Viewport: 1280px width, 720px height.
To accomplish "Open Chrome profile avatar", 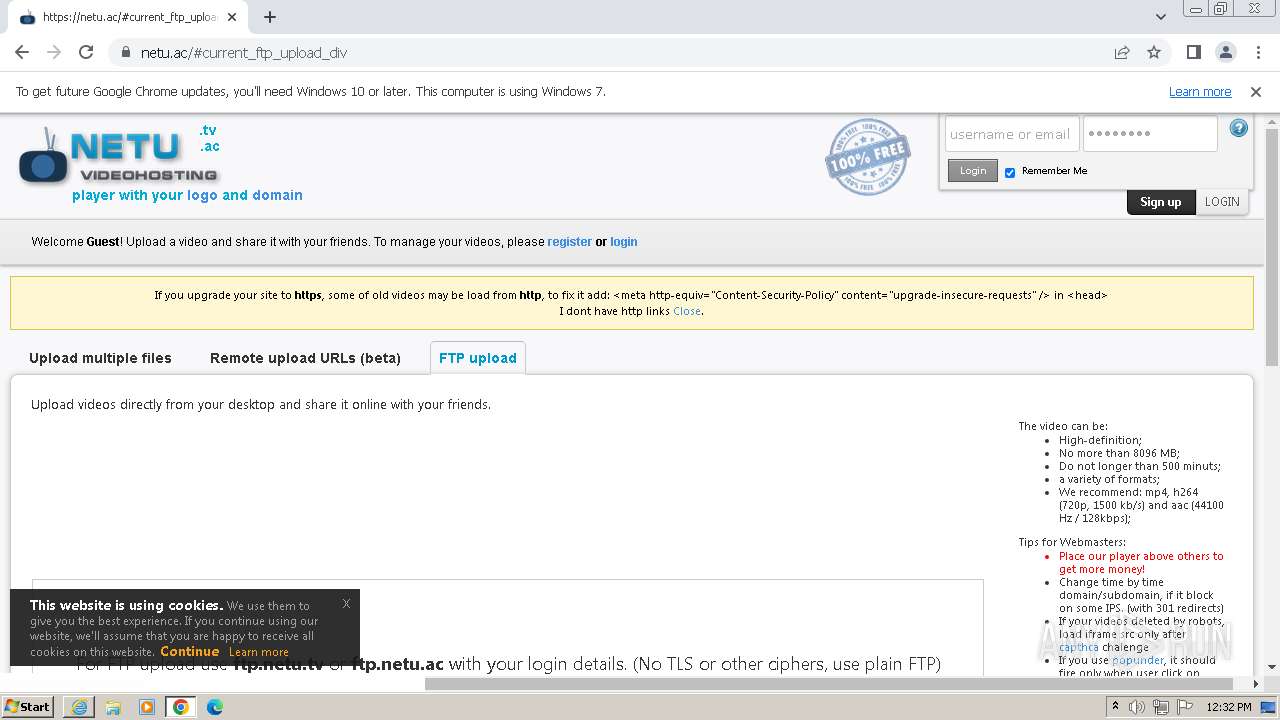I will (1226, 53).
